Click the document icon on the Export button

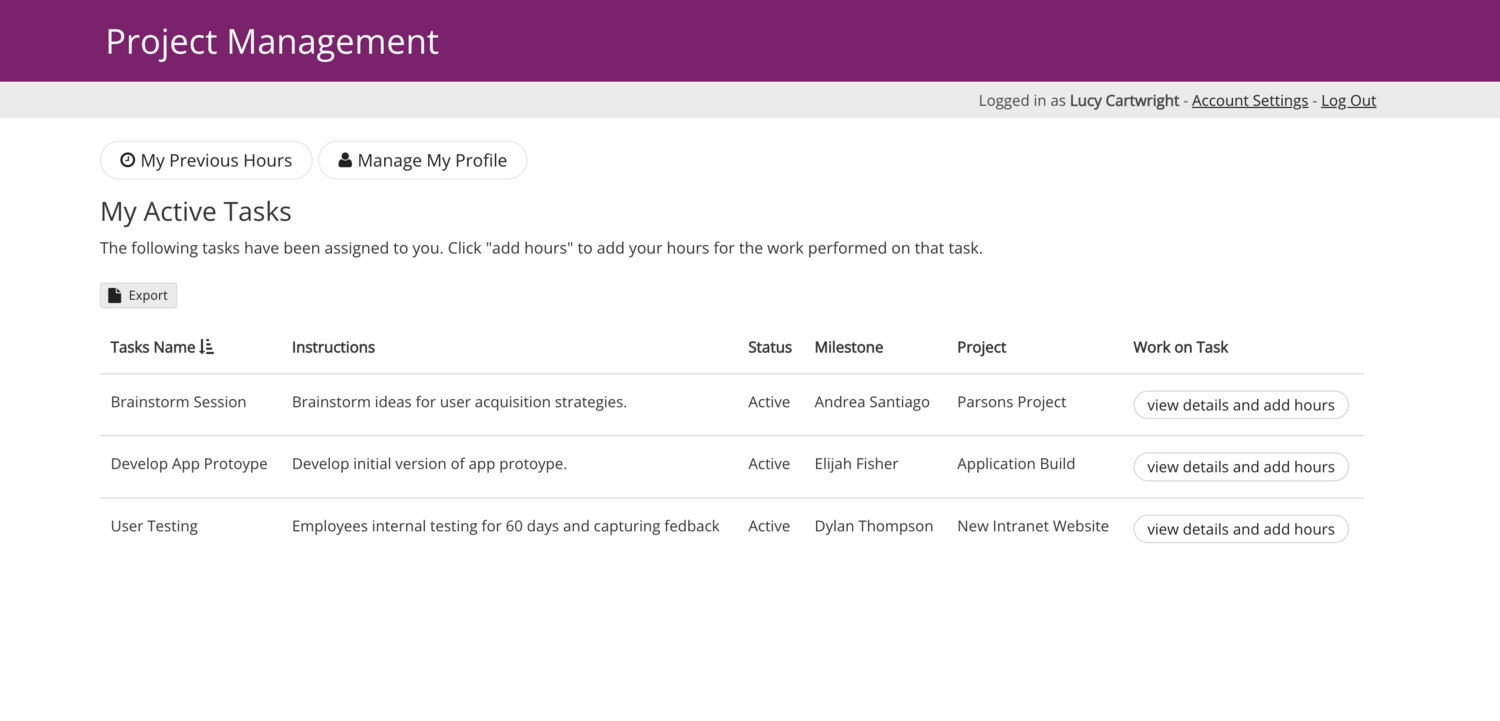117,295
